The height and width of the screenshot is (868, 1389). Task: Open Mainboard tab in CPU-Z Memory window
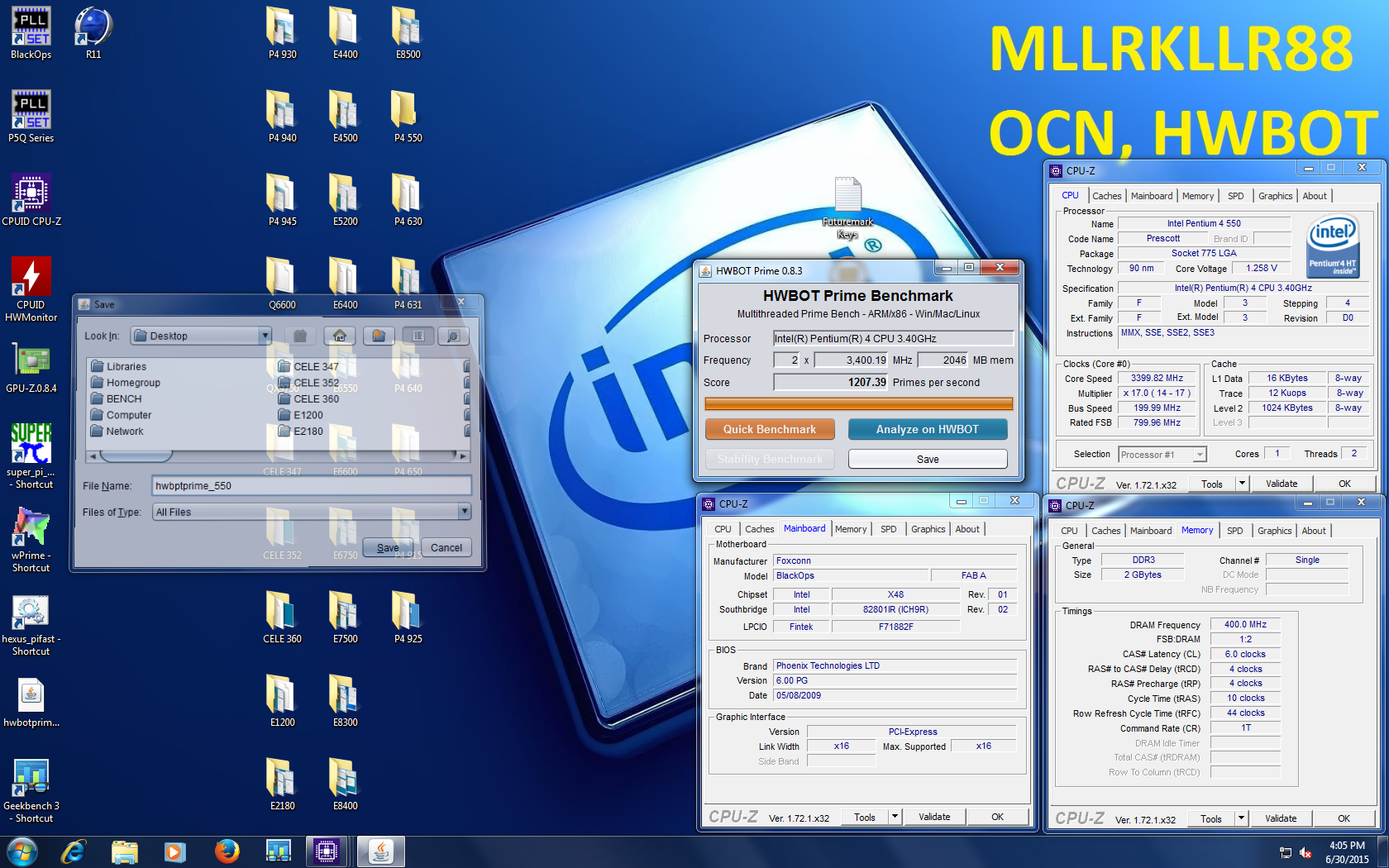(1151, 531)
